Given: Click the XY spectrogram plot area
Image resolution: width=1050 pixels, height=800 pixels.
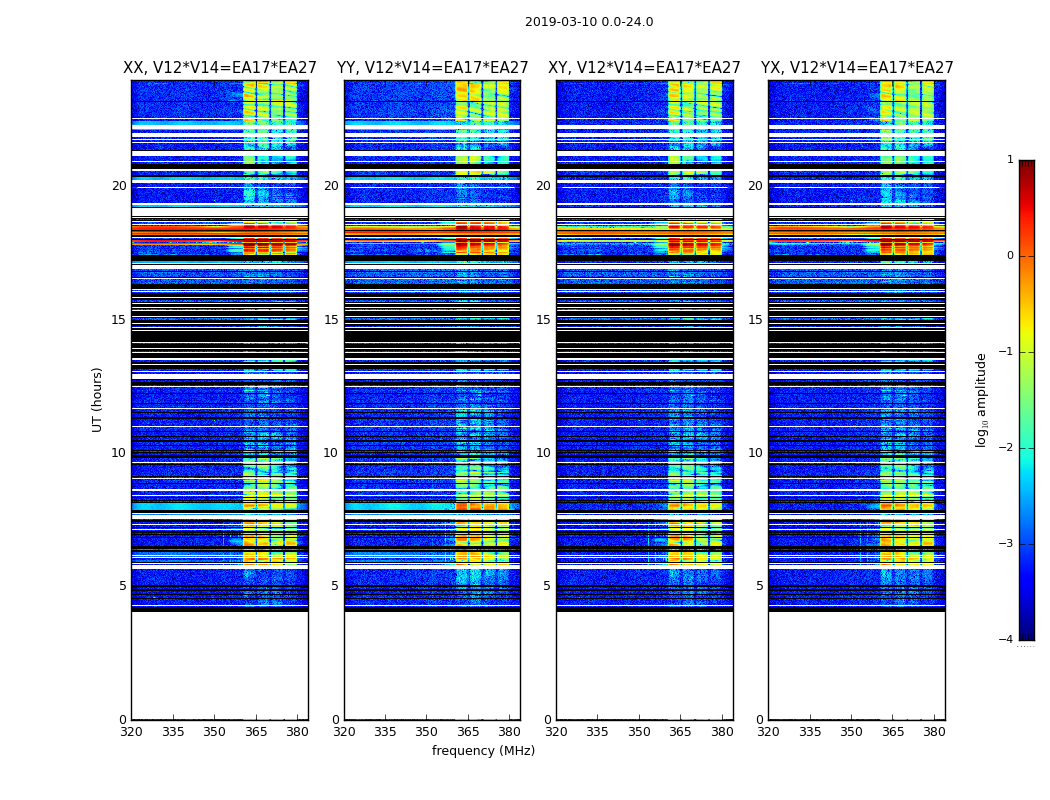Looking at the screenshot, I should pos(644,400).
